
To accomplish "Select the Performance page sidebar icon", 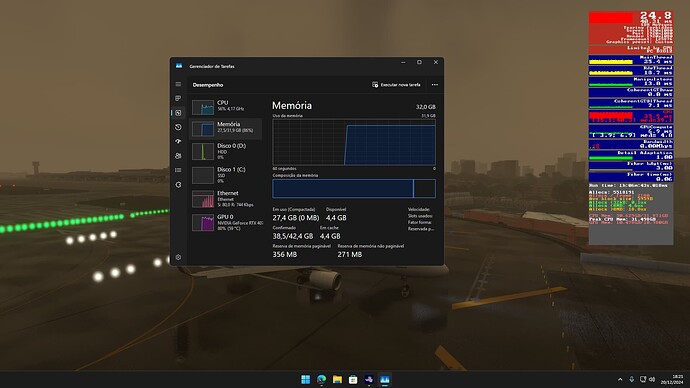I will pos(178,113).
